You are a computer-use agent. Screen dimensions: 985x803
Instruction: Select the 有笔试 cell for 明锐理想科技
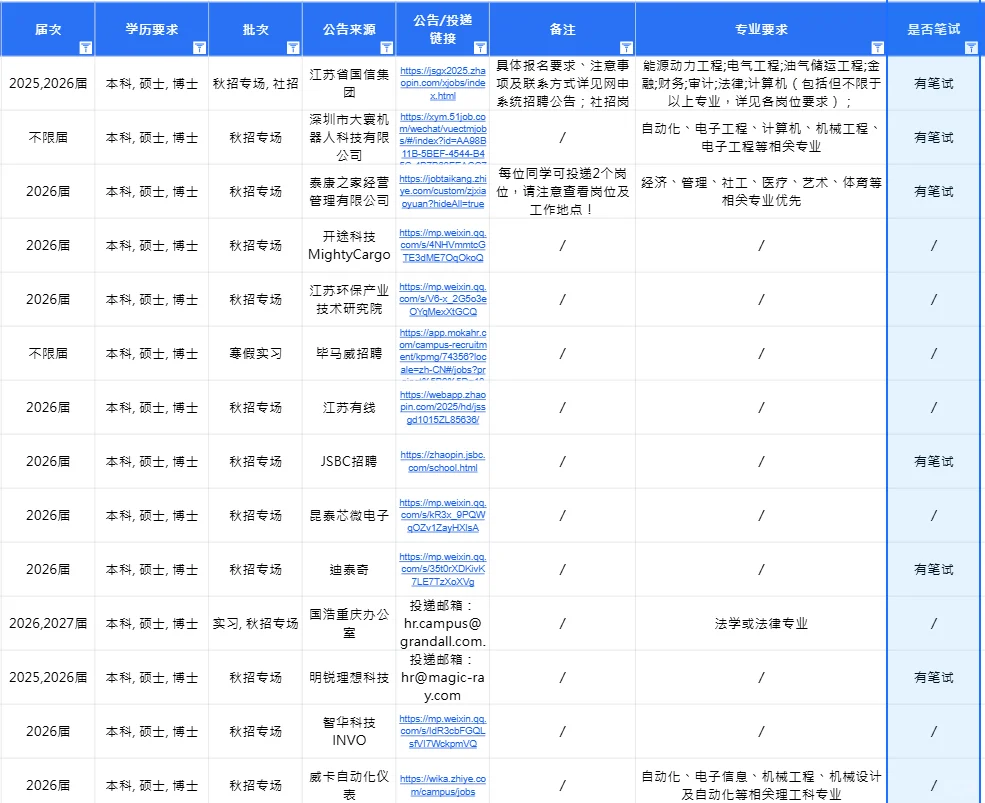click(x=932, y=677)
